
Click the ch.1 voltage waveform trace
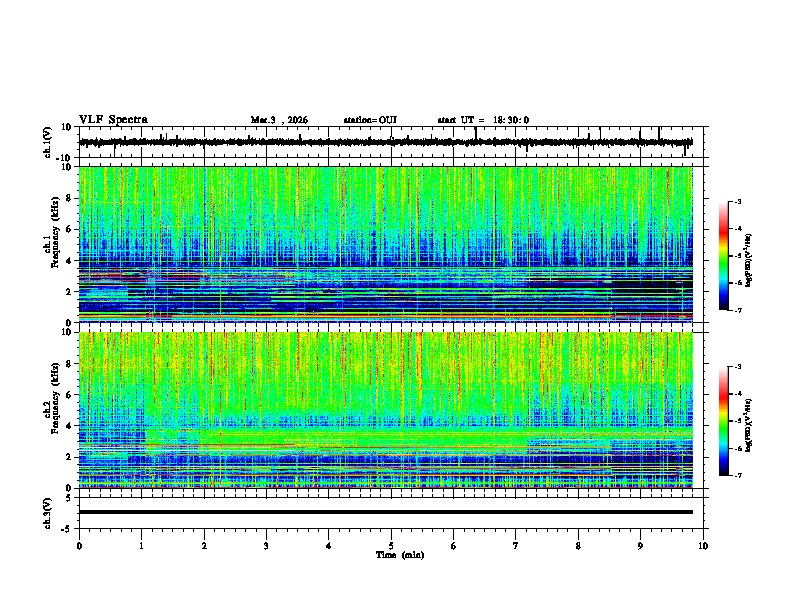(x=385, y=142)
